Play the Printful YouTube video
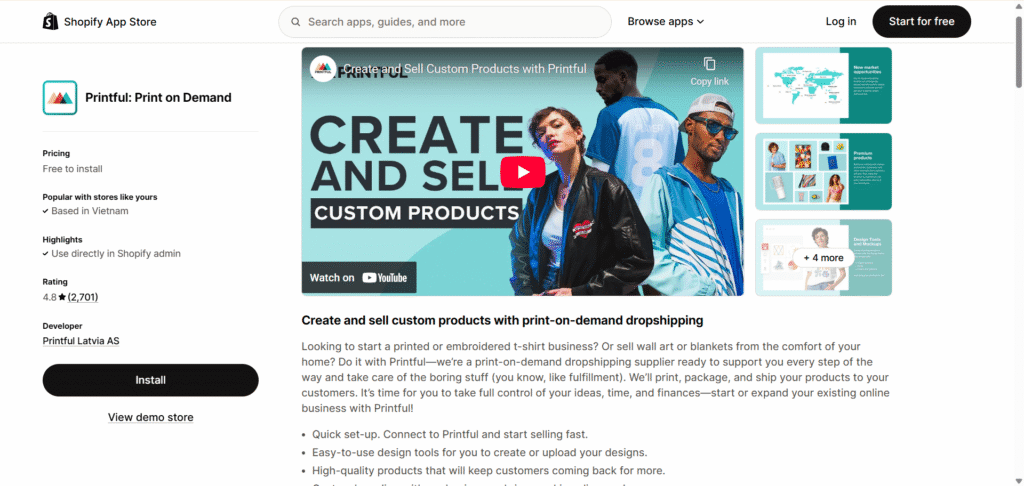 (x=522, y=172)
